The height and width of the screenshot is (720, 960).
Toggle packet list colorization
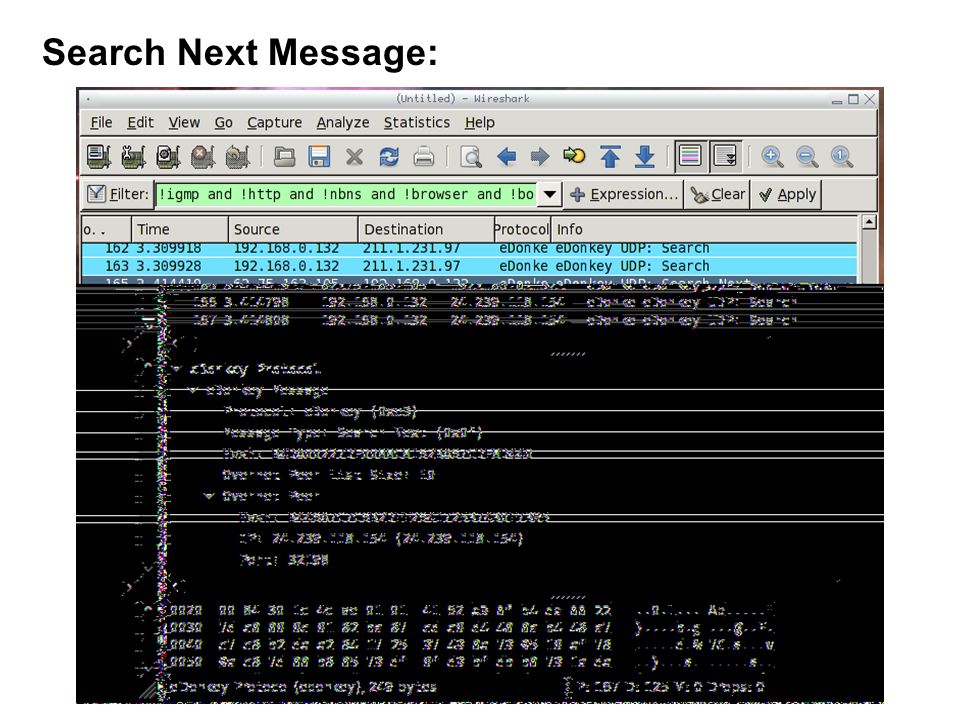click(691, 156)
